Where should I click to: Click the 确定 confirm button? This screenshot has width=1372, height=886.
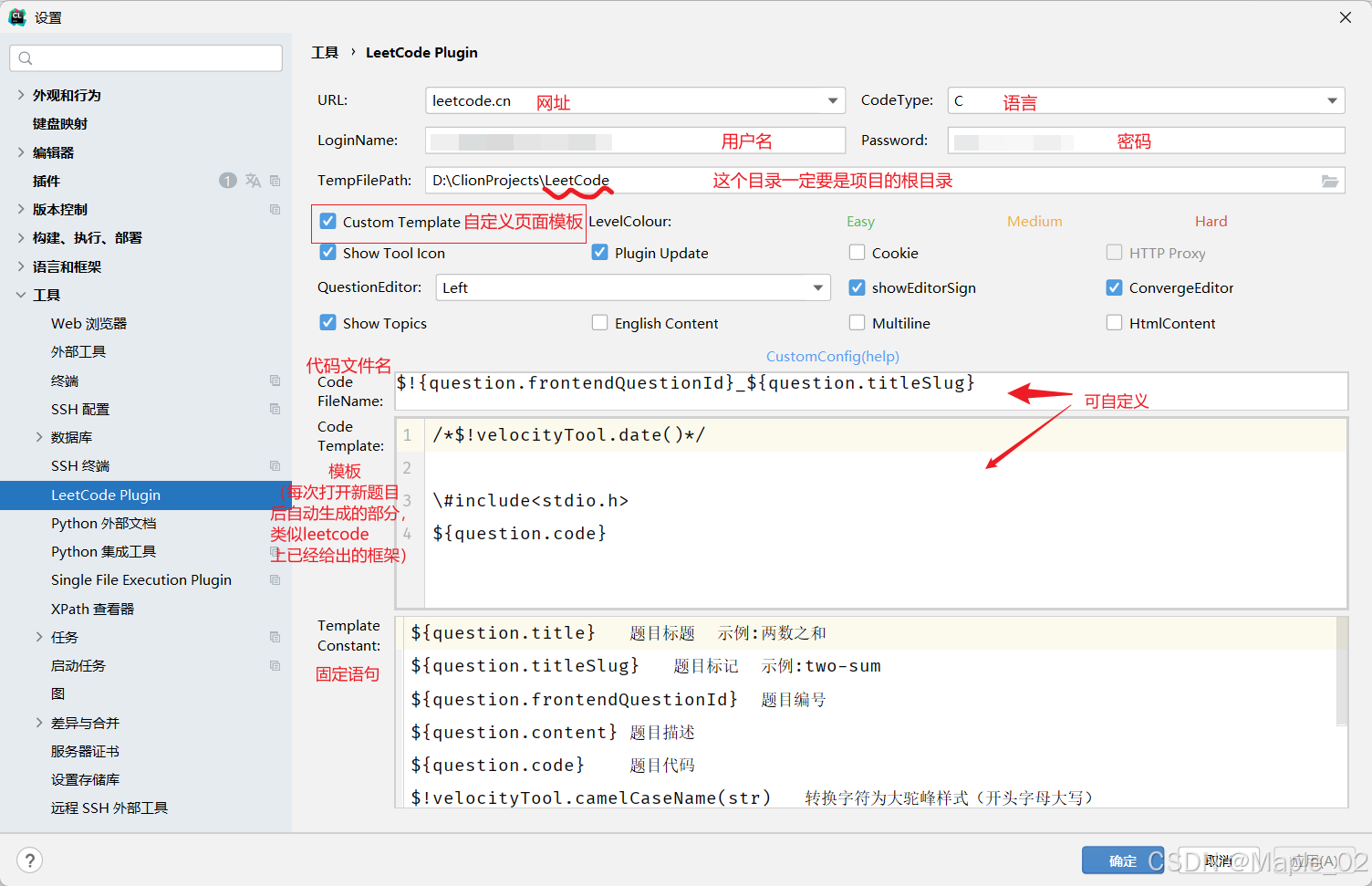[x=1123, y=860]
